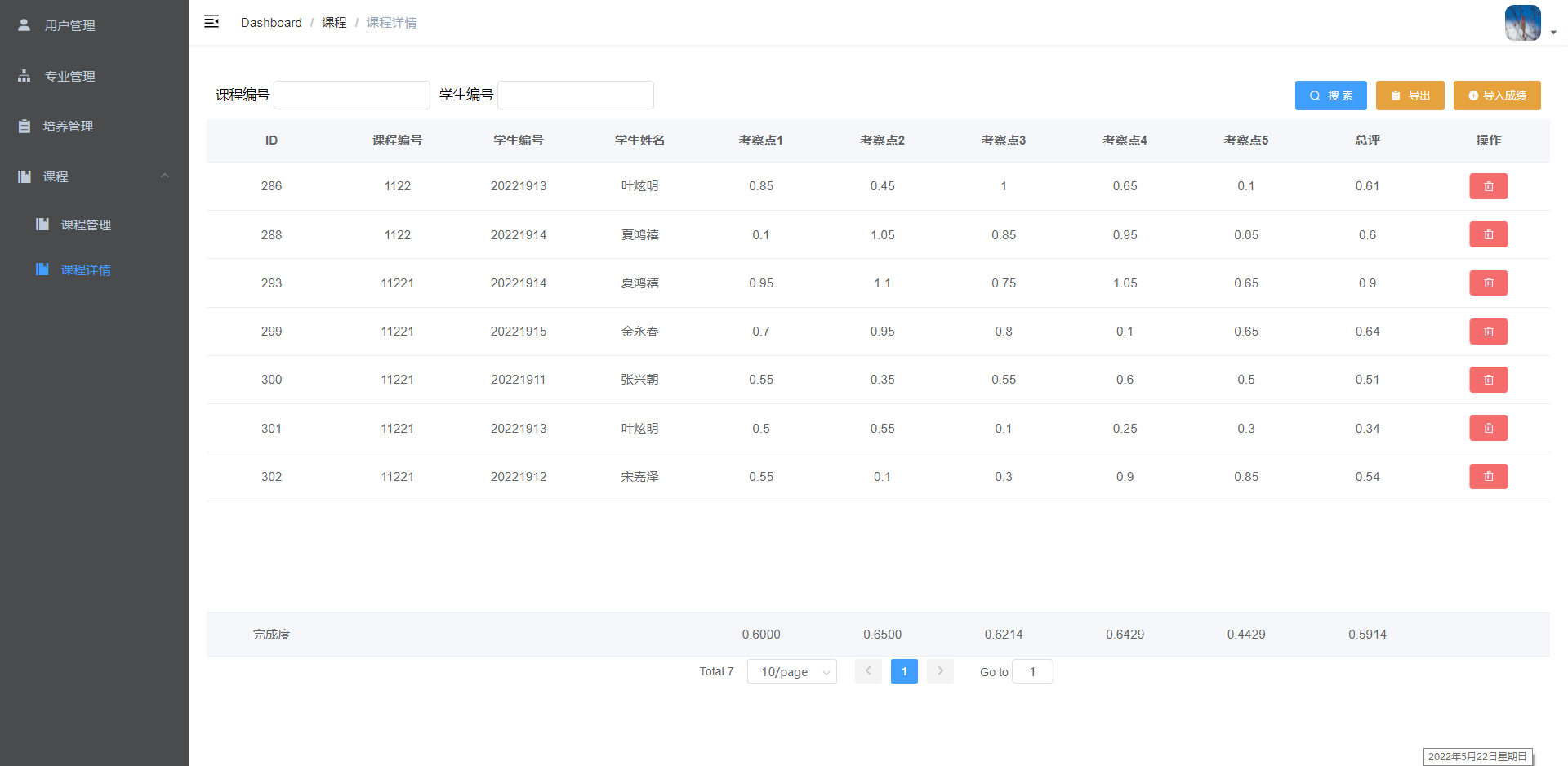
Task: Focus the 学生编号 input field
Action: tap(576, 95)
